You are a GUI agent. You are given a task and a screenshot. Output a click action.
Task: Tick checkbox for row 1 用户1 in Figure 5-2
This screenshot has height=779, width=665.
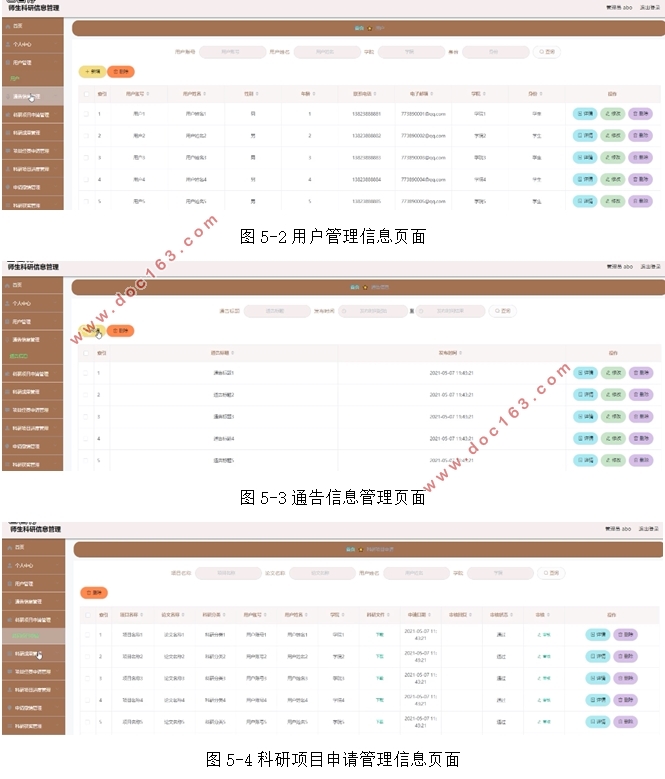[x=86, y=114]
